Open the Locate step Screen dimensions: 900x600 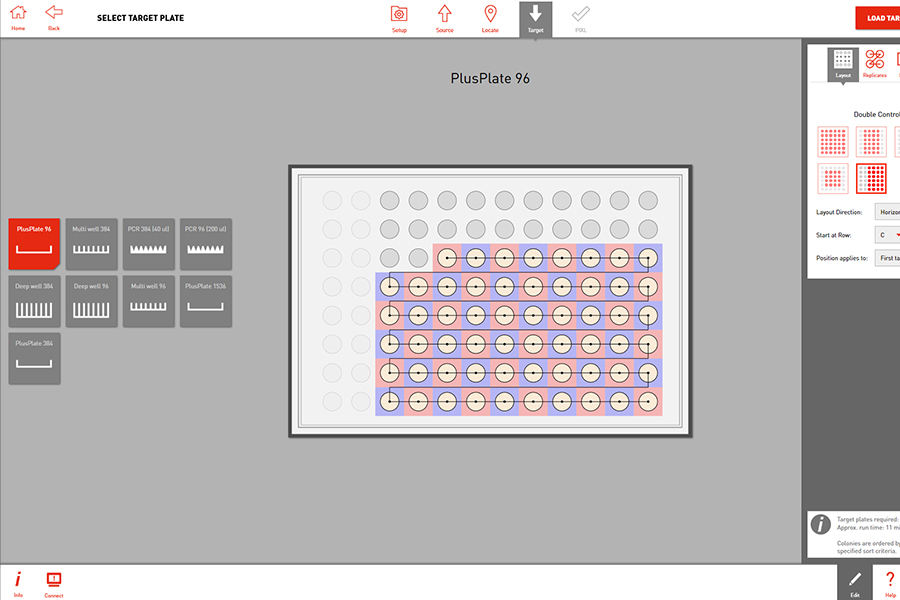coord(490,19)
